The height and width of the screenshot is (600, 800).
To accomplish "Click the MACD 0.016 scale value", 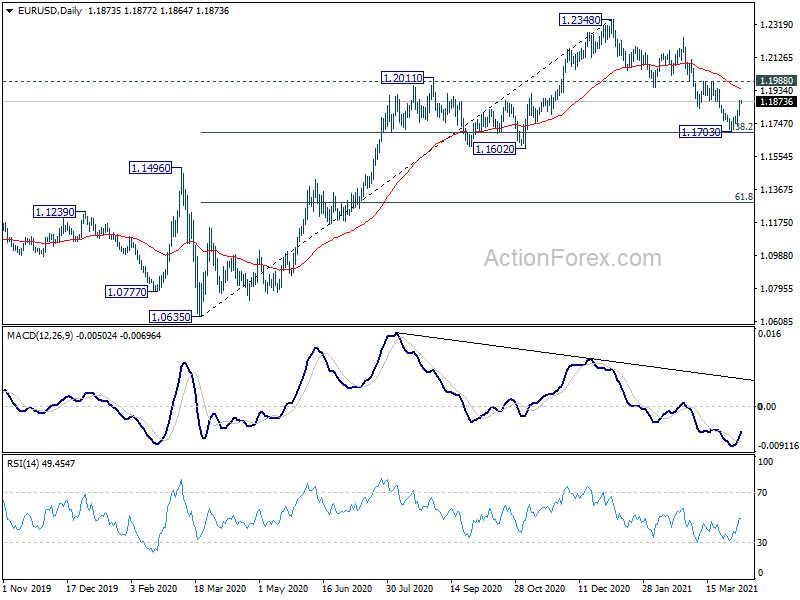I will 770,334.
